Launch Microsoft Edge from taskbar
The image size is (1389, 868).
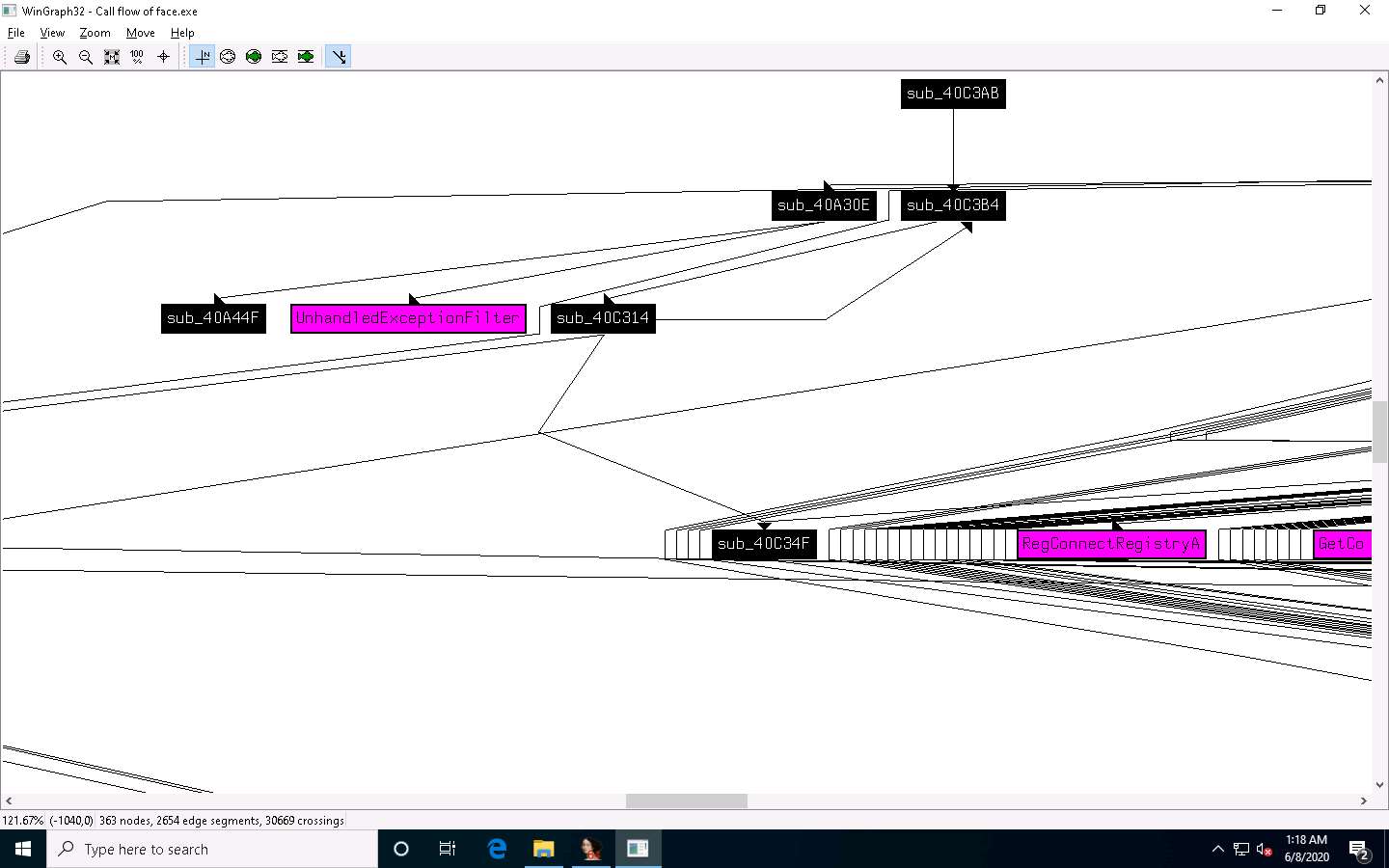coord(497,849)
